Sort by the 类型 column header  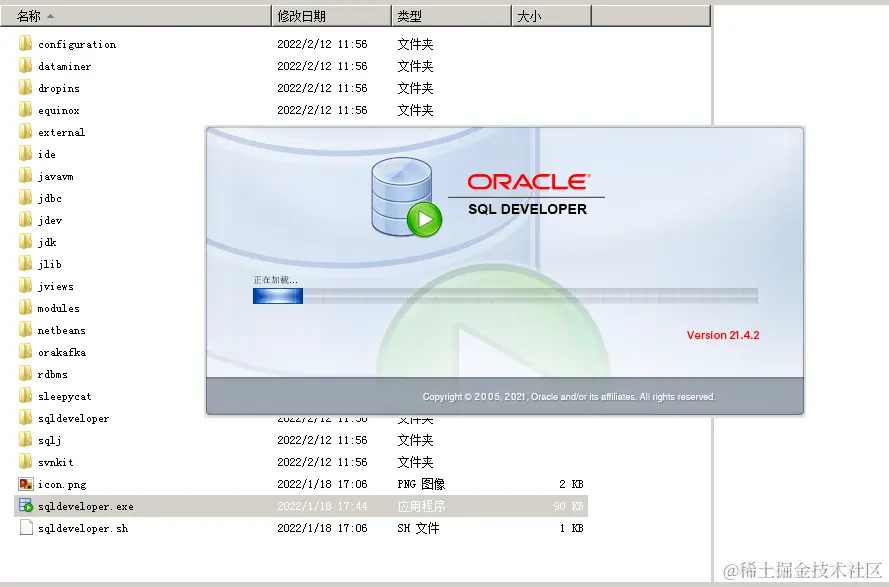click(x=451, y=16)
